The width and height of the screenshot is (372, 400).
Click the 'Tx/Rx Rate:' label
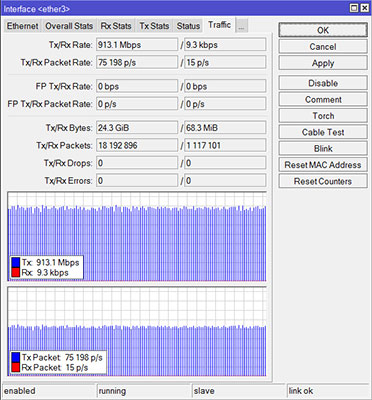[x=71, y=45]
